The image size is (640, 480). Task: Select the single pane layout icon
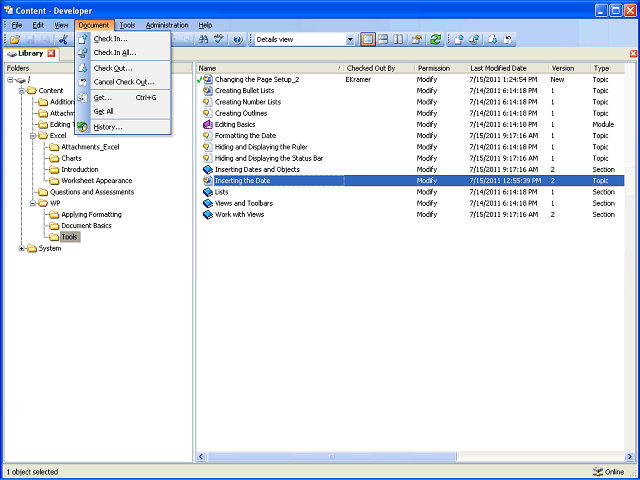pyautogui.click(x=368, y=40)
